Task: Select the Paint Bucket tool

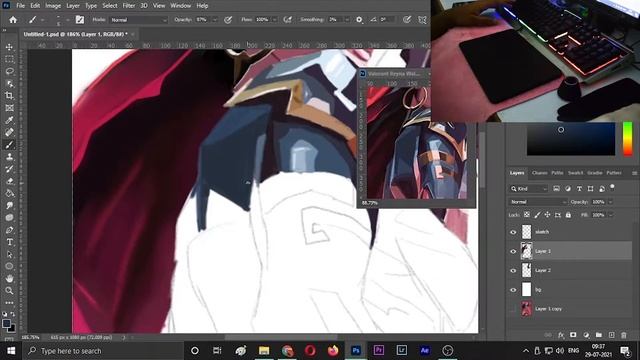Action: [9, 193]
